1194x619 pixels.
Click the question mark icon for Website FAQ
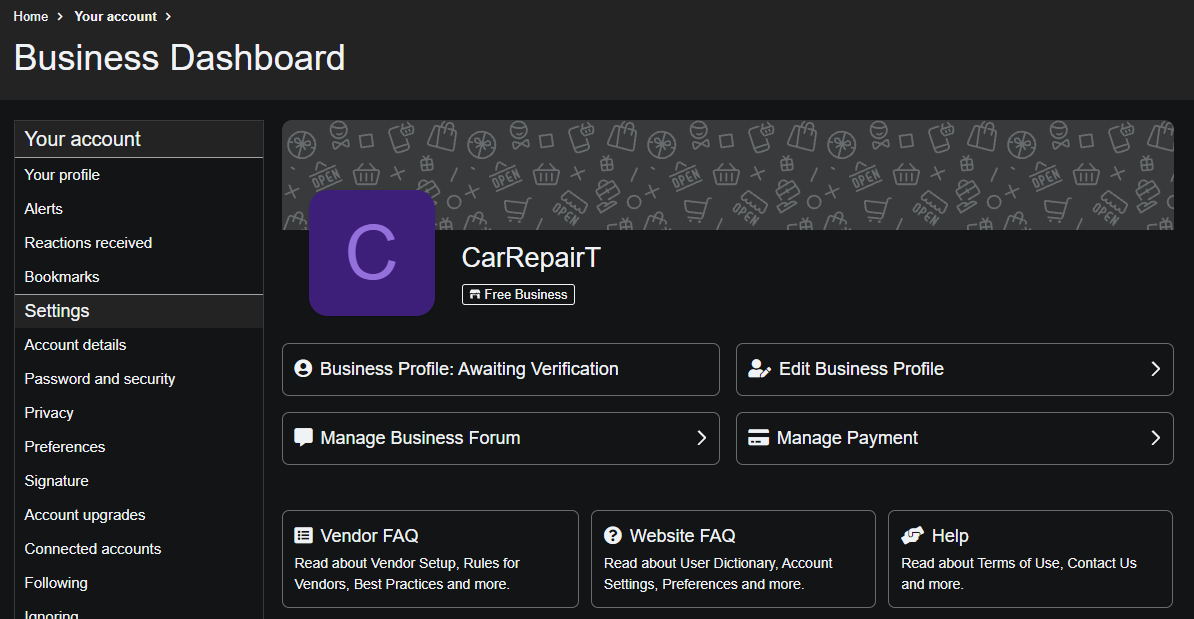pyautogui.click(x=613, y=536)
